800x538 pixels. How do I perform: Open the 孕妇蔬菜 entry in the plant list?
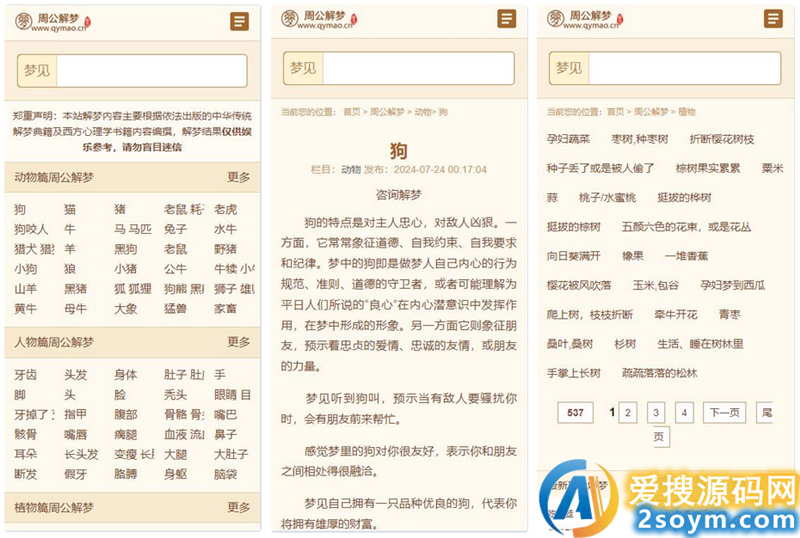pos(568,139)
